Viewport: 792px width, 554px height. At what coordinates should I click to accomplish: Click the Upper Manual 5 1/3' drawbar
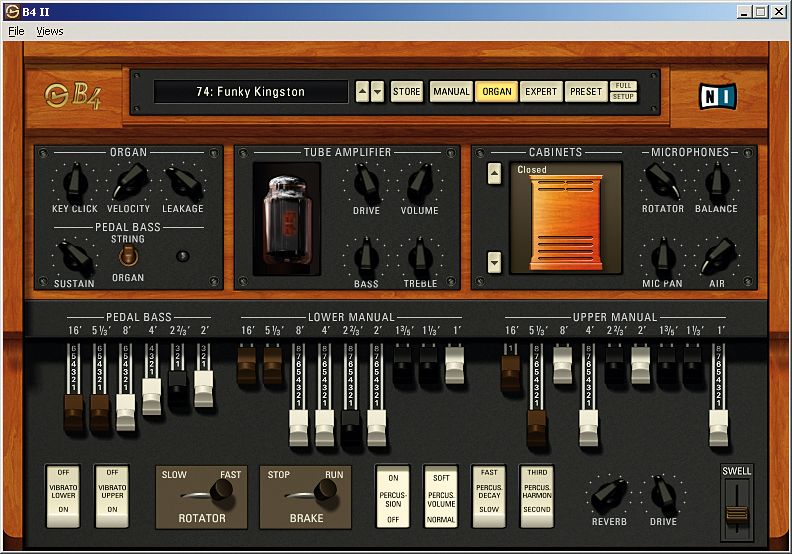[536, 429]
